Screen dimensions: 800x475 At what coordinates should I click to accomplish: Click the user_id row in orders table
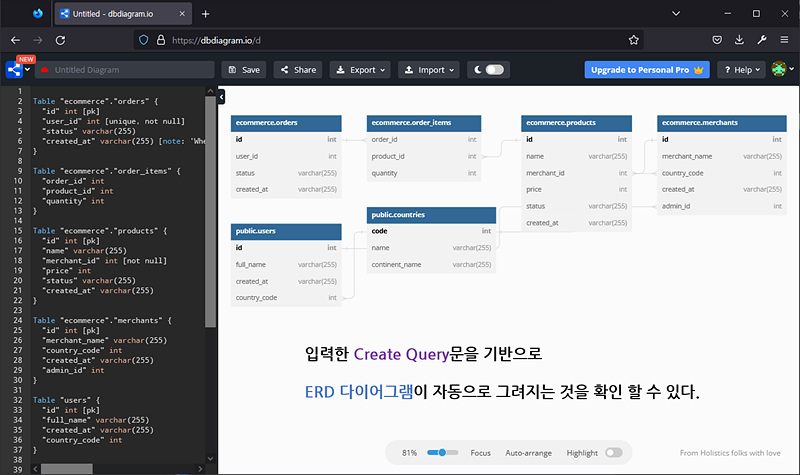(286, 156)
